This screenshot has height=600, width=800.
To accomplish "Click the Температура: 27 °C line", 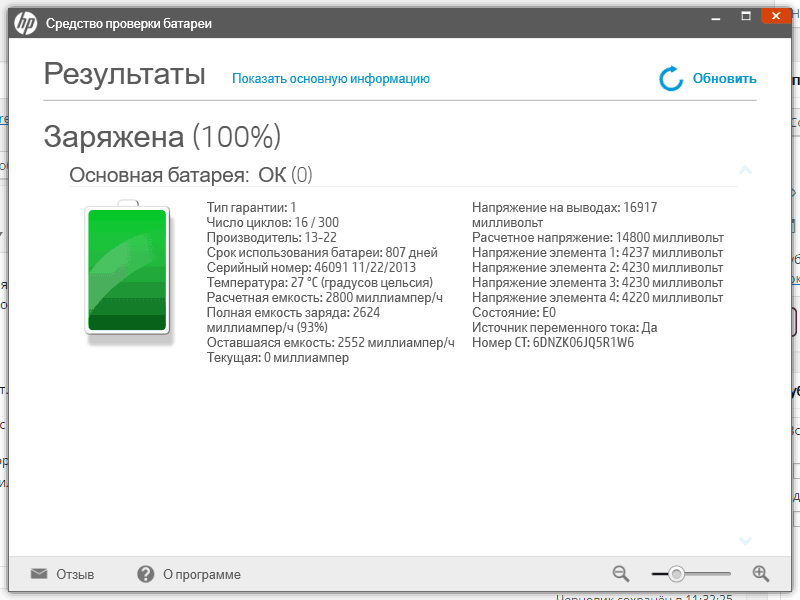I will 319,282.
